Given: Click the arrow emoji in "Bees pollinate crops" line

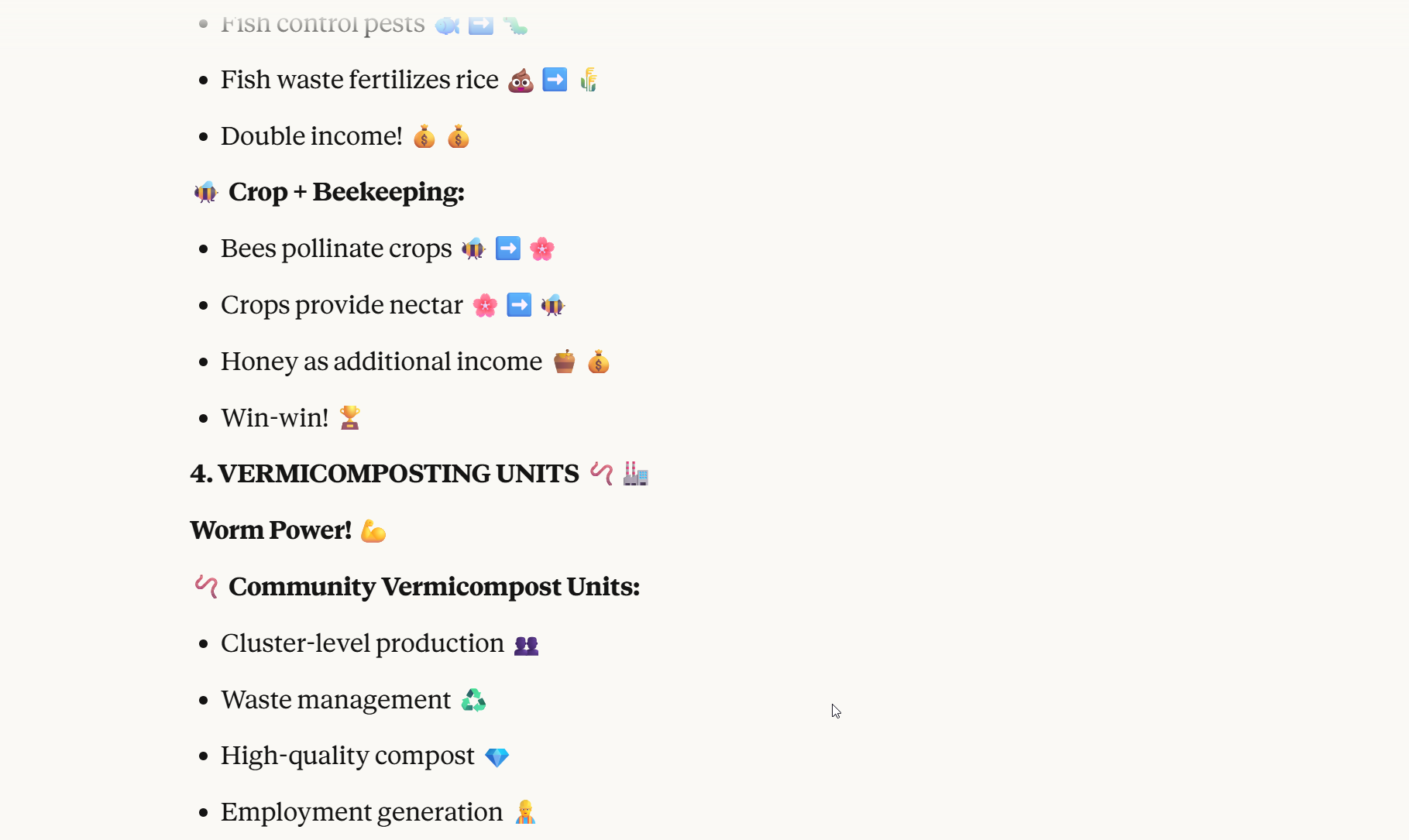Looking at the screenshot, I should click(508, 249).
